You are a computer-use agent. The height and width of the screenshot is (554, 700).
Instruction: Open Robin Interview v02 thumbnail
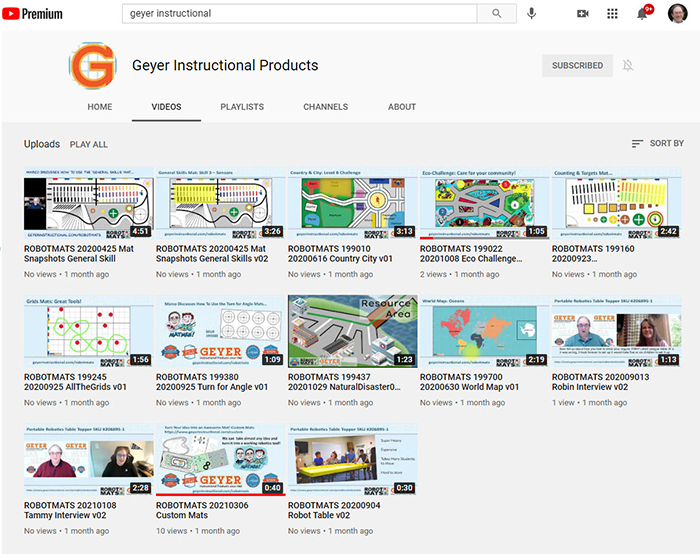pyautogui.click(x=617, y=331)
